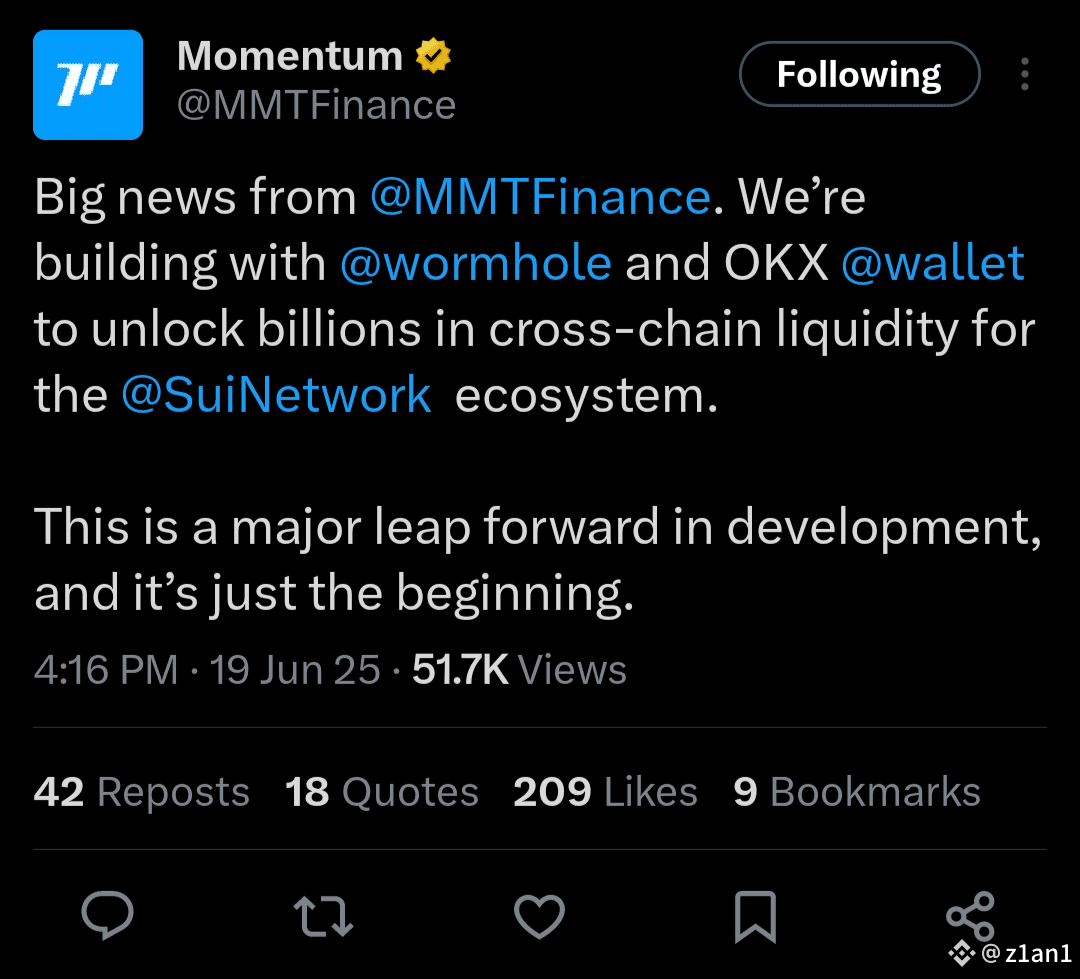Image resolution: width=1080 pixels, height=979 pixels.
Task: Bookmark the post with the bookmark icon
Action: [x=757, y=916]
